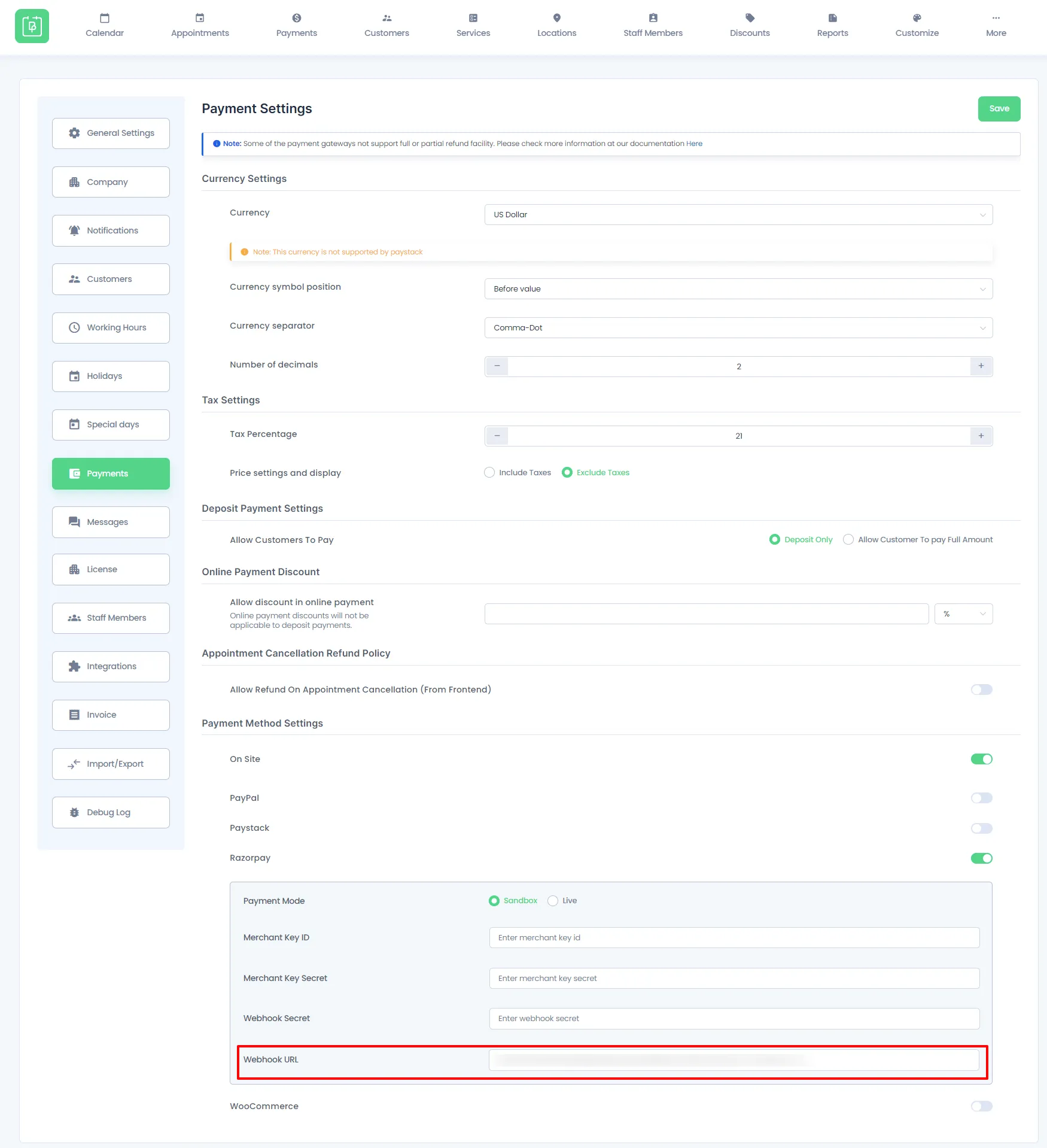Decrease the Tax Percentage value

coord(497,436)
